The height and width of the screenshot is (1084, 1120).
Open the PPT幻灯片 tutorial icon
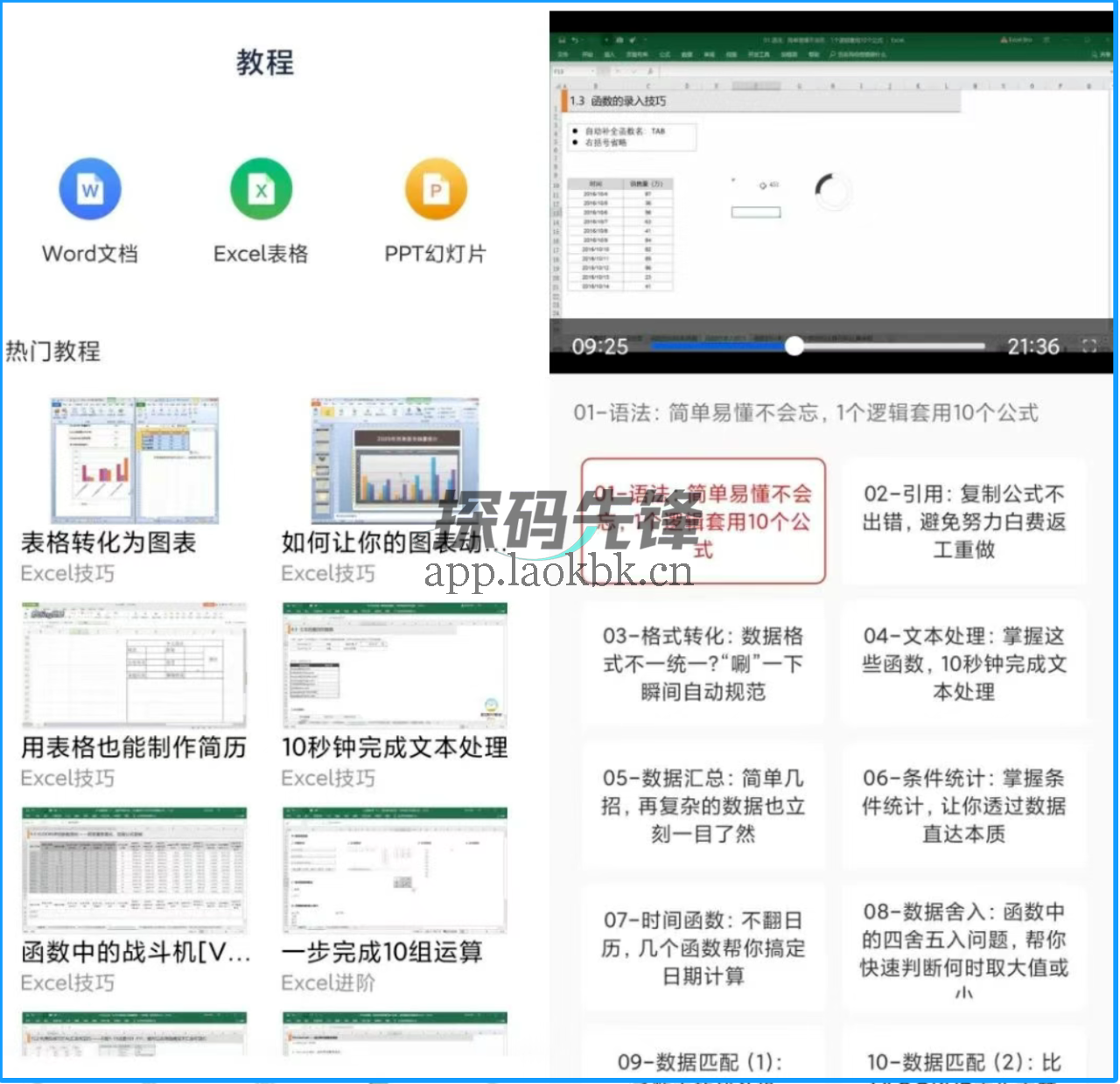tap(436, 189)
